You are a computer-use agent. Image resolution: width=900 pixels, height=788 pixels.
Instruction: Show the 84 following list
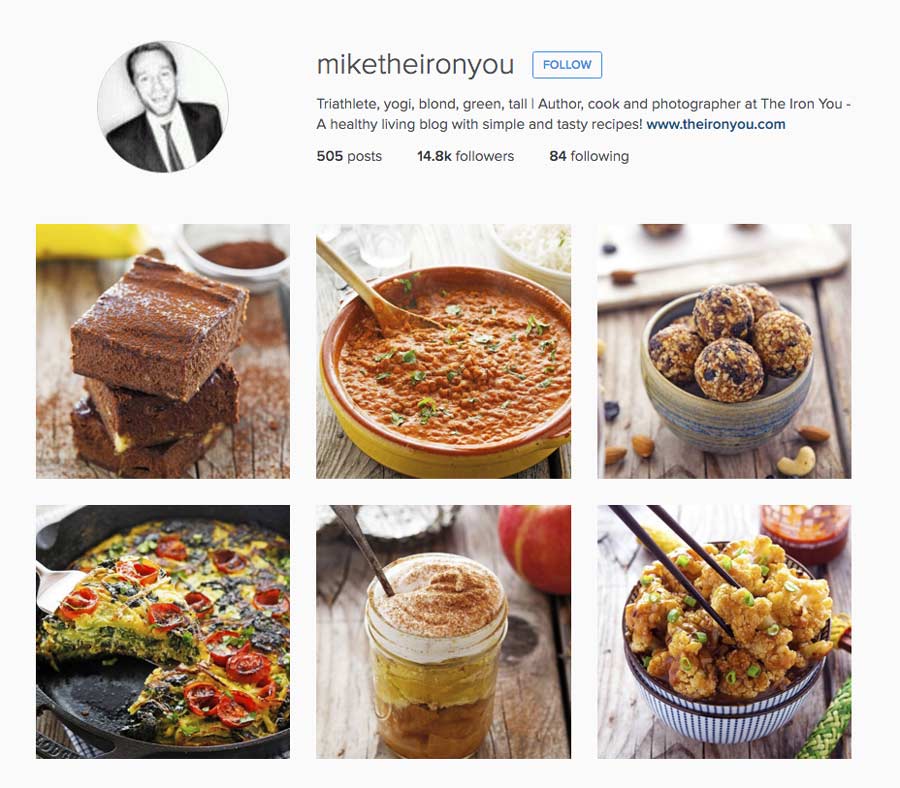click(x=589, y=156)
